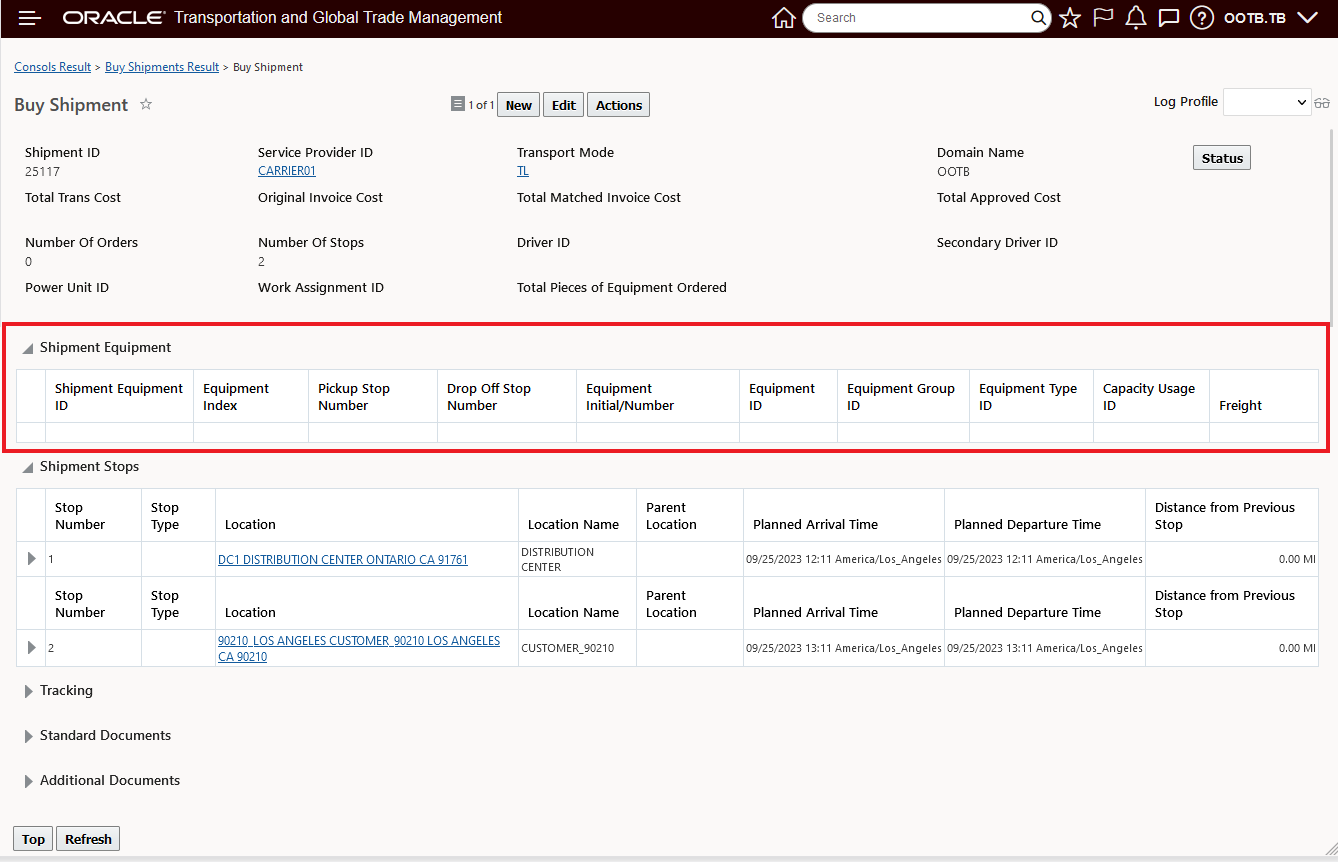Add Buy Shipment page to favorites star
The image size is (1338, 862).
[146, 104]
